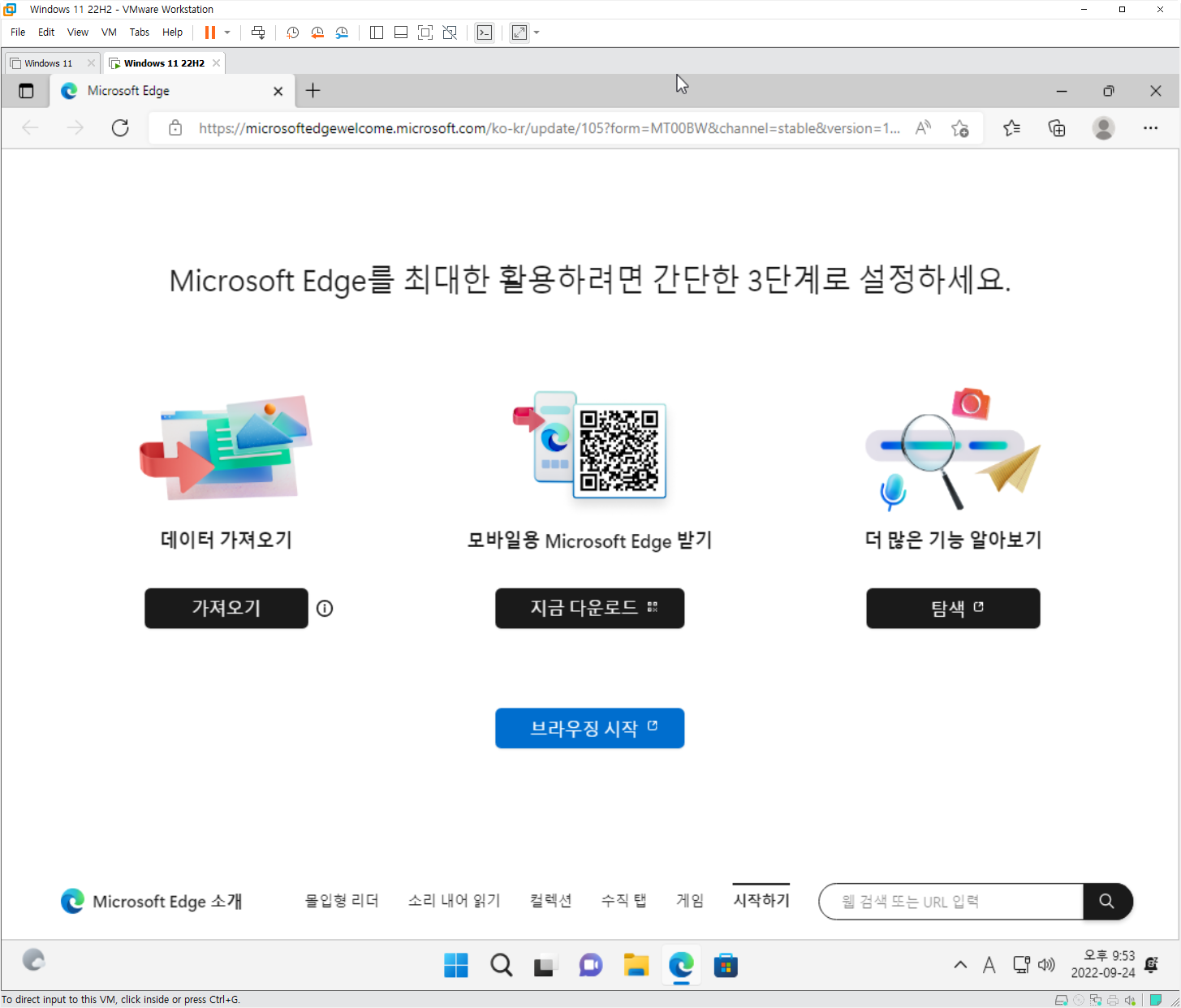
Task: Open VMware Tabs menu
Action: 140,32
